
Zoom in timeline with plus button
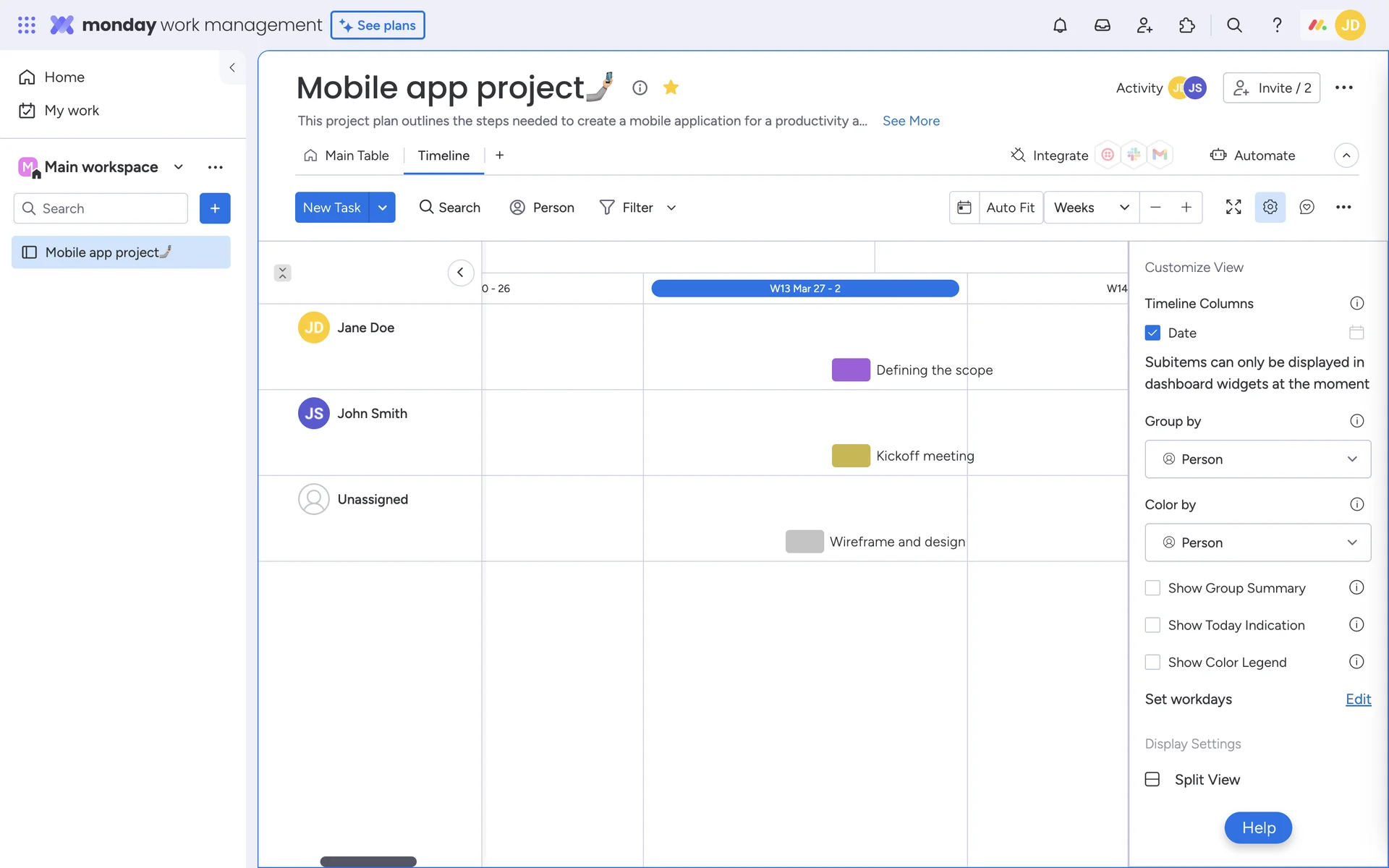pyautogui.click(x=1186, y=208)
